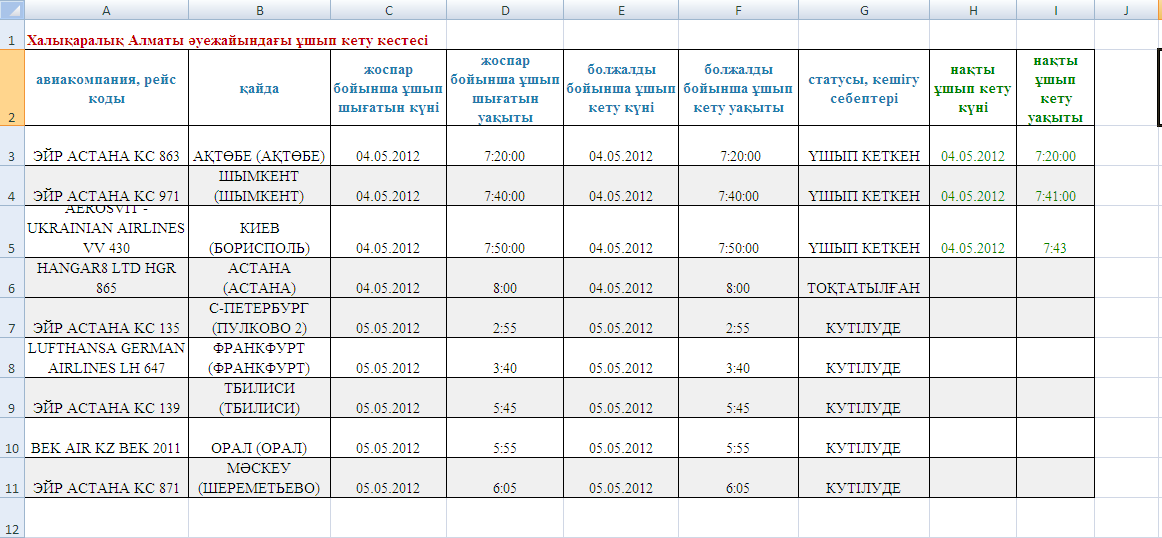This screenshot has height=538, width=1162.
Task: Select row 5 header
Action: click(12, 231)
